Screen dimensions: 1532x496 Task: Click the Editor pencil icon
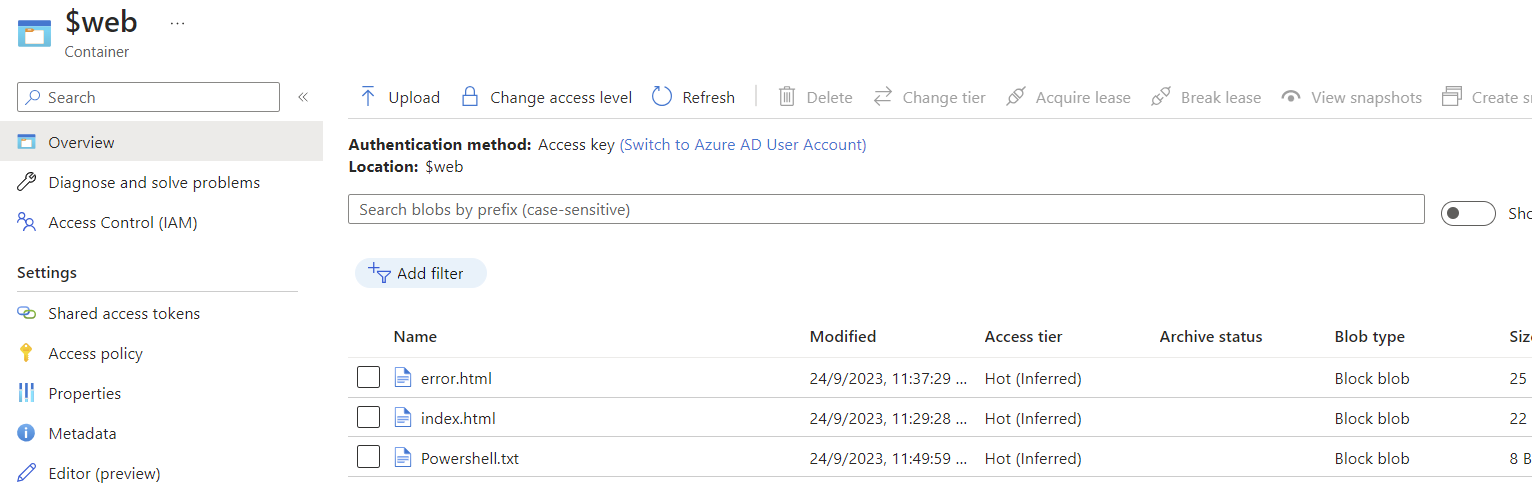(27, 473)
